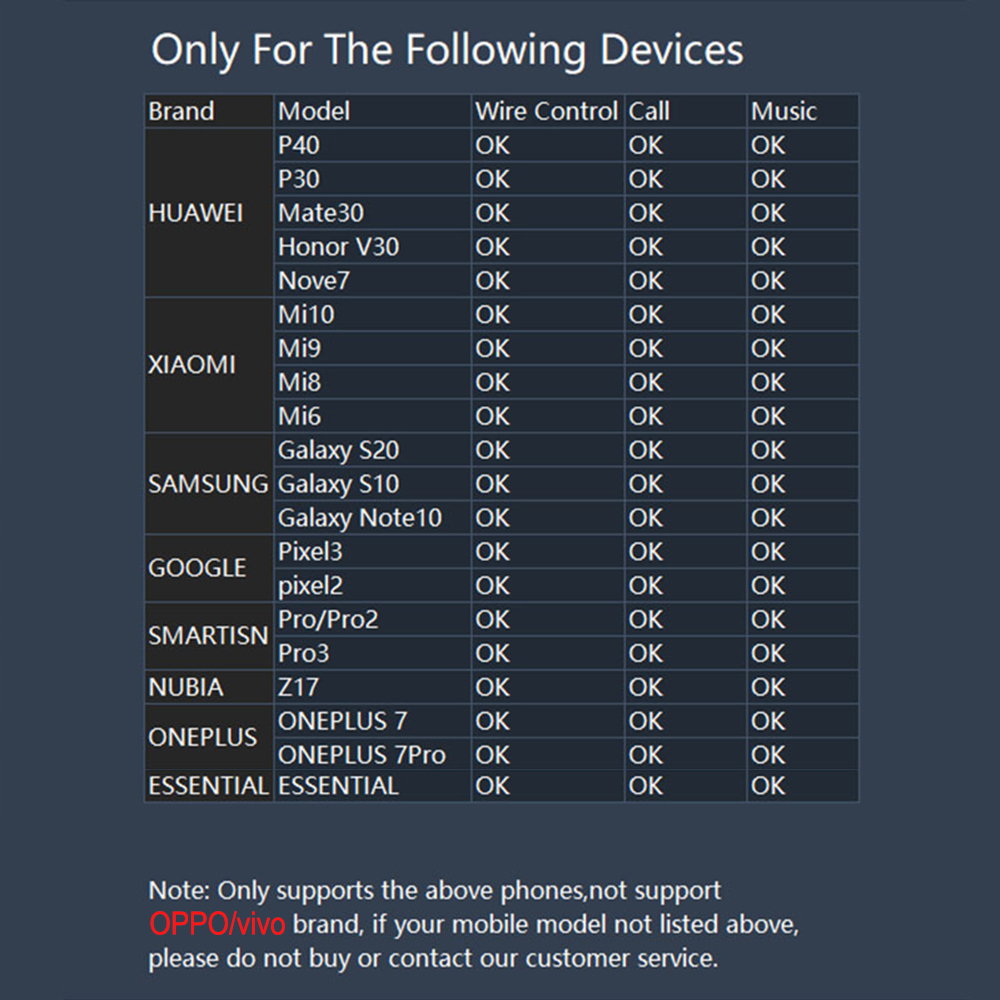
Task: Select the SAMSUNG brand cell
Action: tap(209, 484)
